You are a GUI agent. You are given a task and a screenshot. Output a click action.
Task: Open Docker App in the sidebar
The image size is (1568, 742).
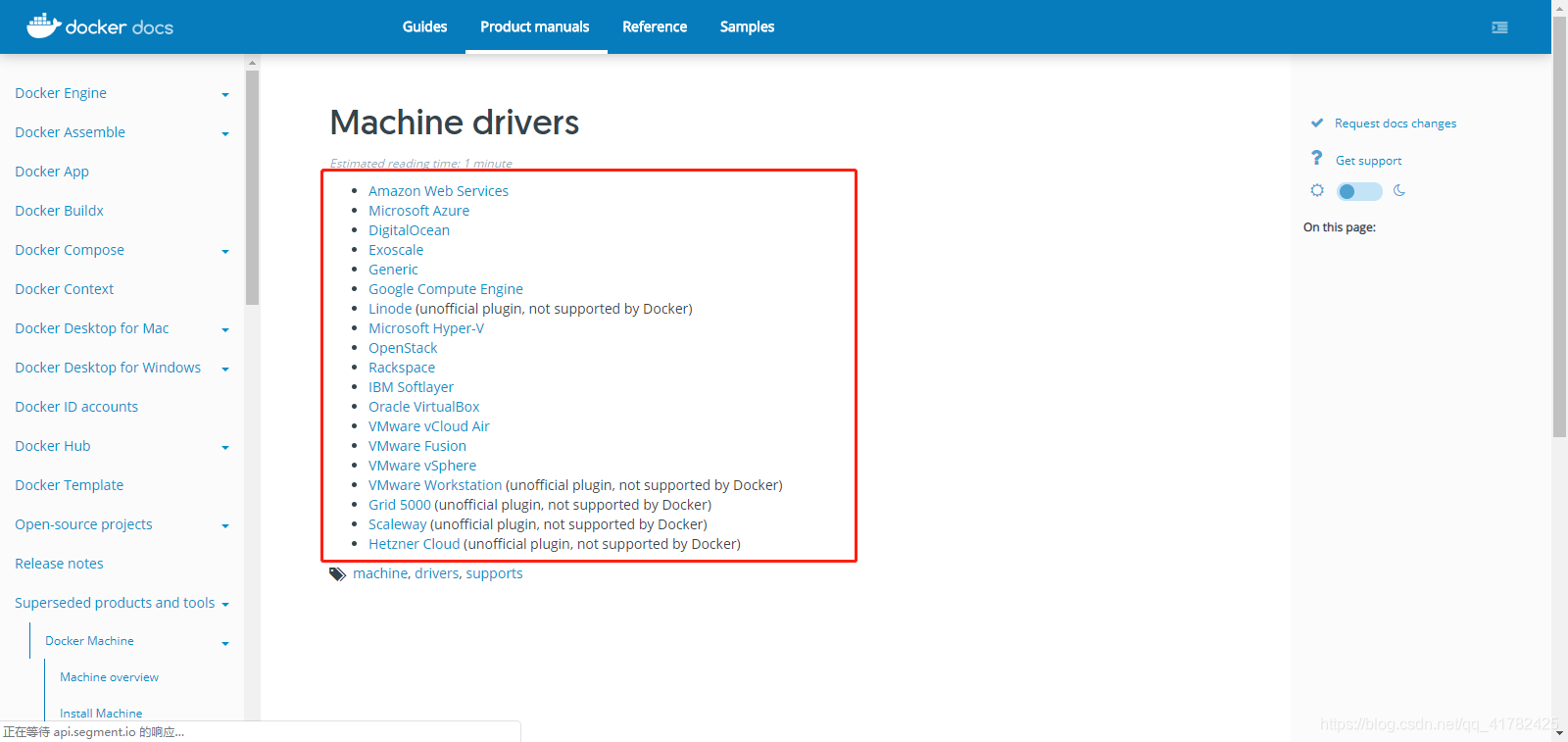pos(52,172)
